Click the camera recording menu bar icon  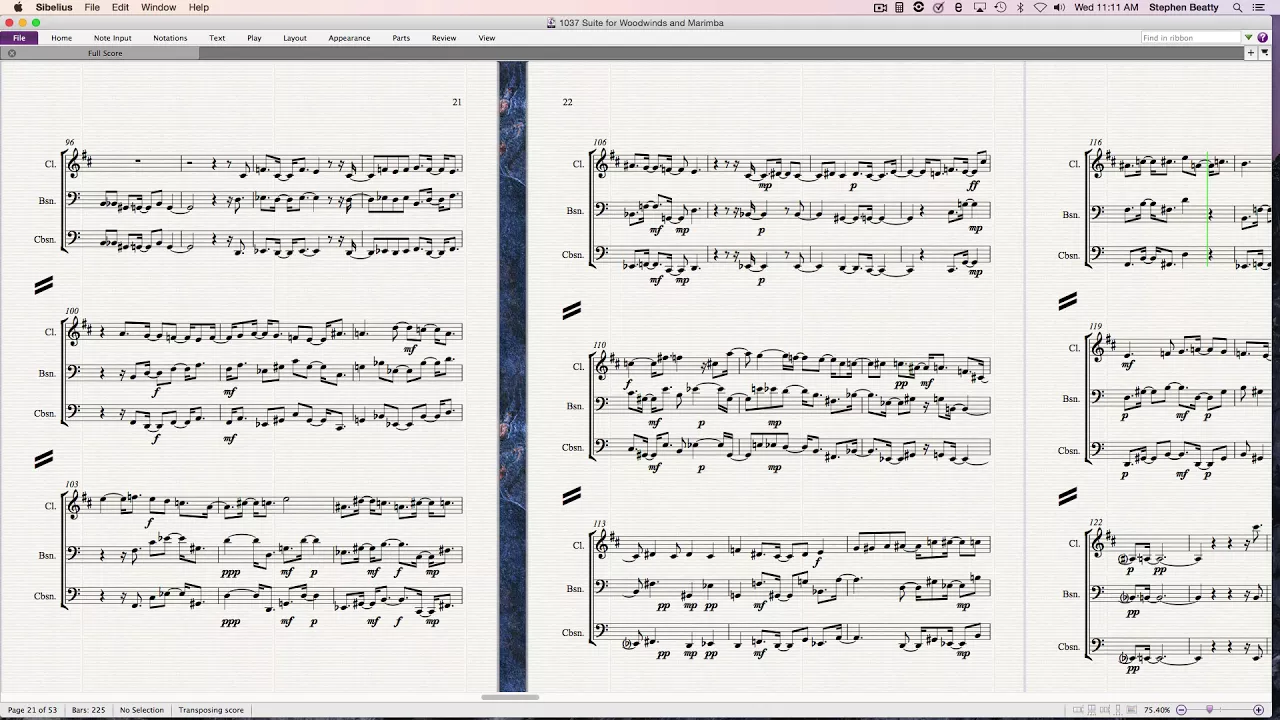pos(880,7)
